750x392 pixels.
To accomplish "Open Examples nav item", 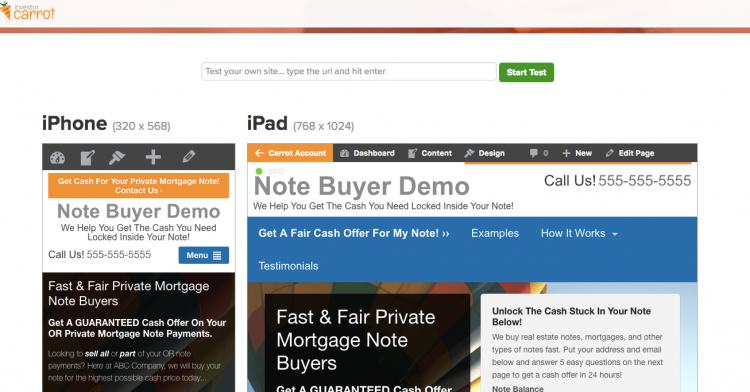I will click(x=495, y=233).
